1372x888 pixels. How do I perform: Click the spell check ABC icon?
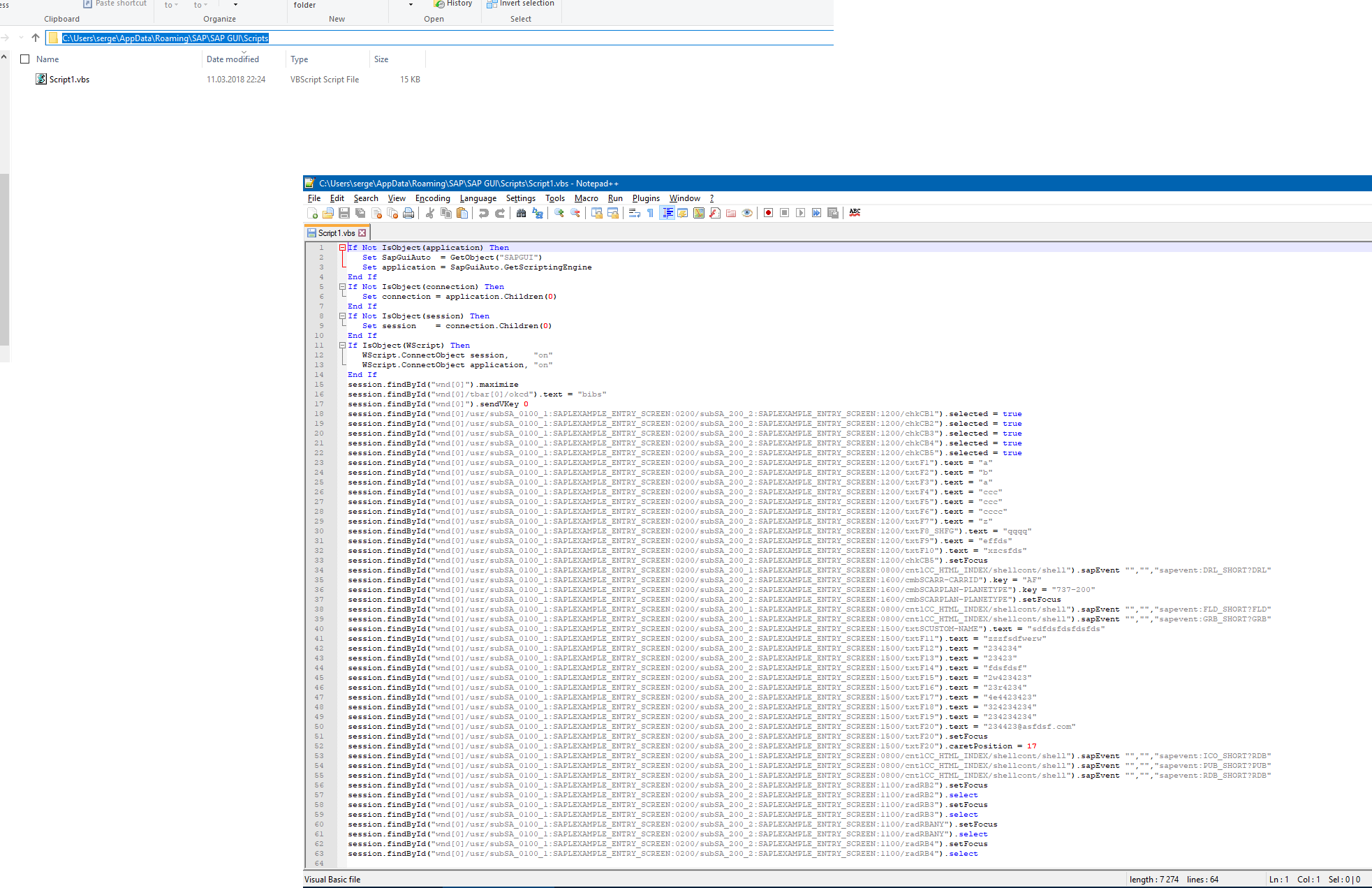point(855,213)
